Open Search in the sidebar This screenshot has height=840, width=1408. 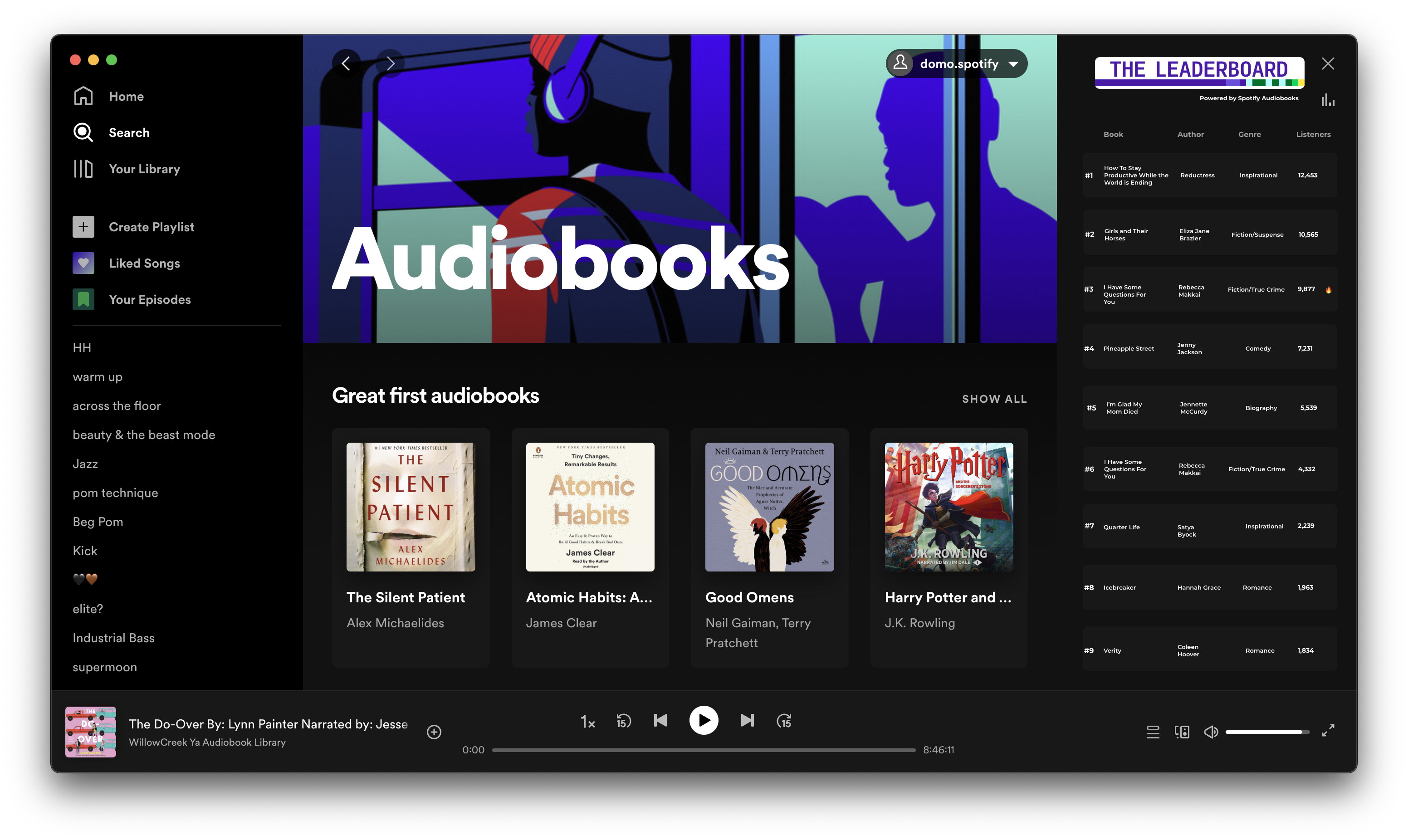pos(128,132)
